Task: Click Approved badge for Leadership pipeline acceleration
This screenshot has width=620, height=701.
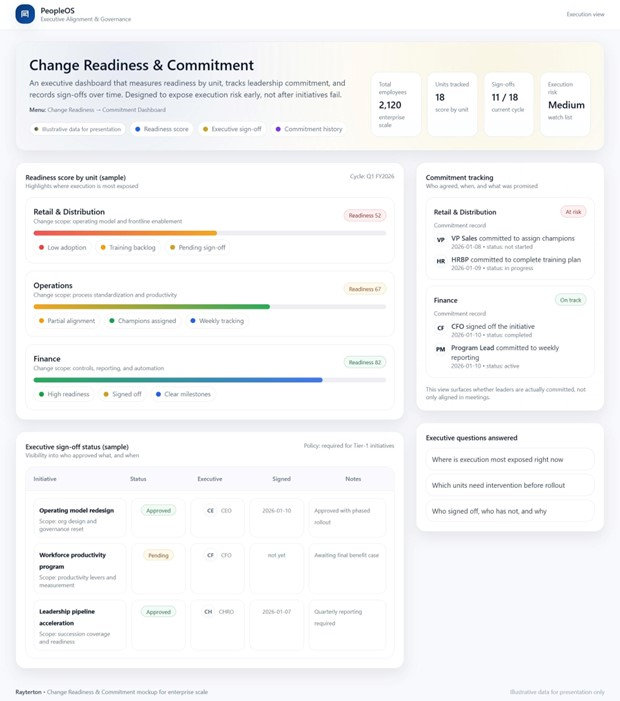Action: 158,612
